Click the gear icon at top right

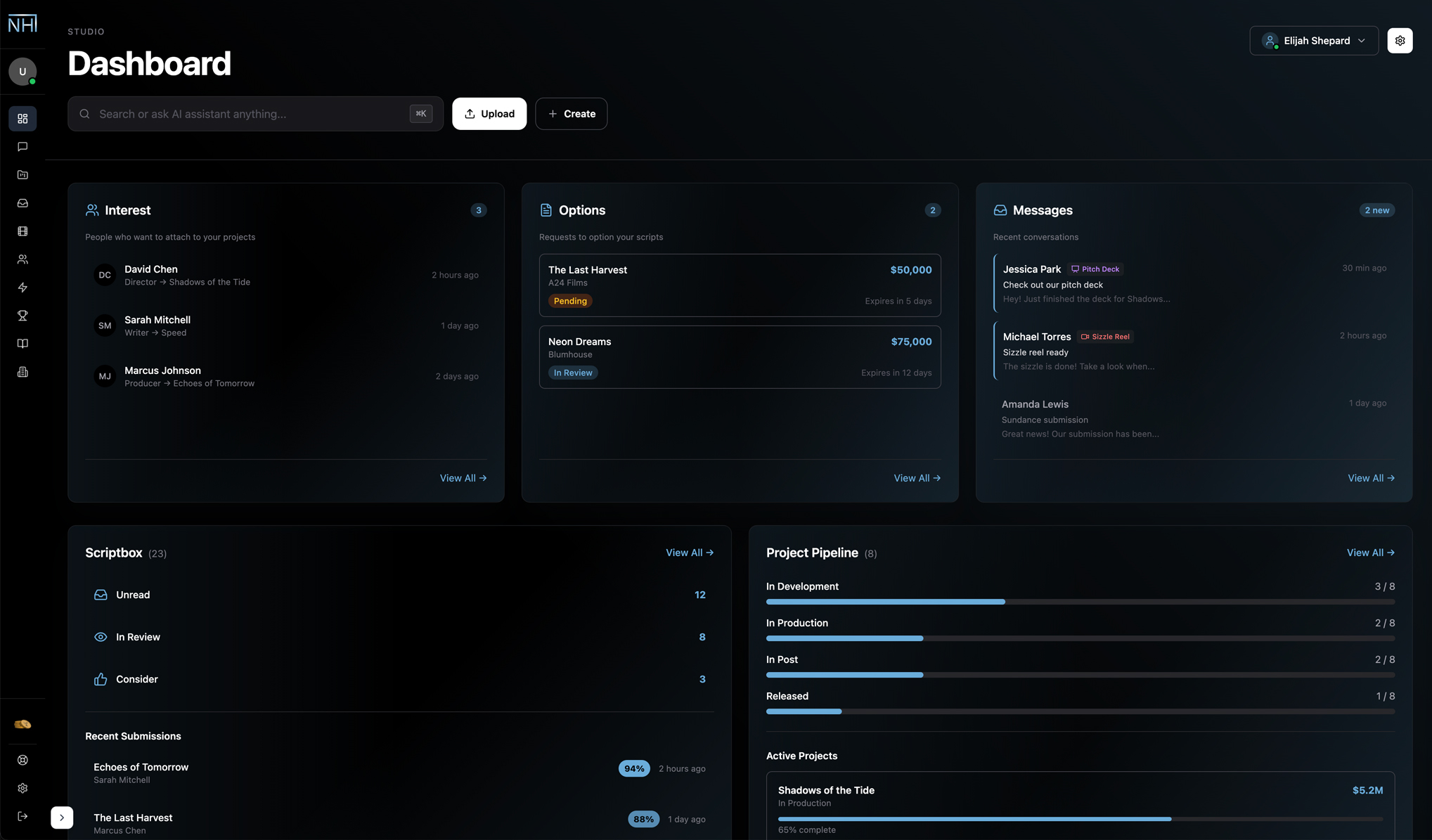tap(1400, 41)
